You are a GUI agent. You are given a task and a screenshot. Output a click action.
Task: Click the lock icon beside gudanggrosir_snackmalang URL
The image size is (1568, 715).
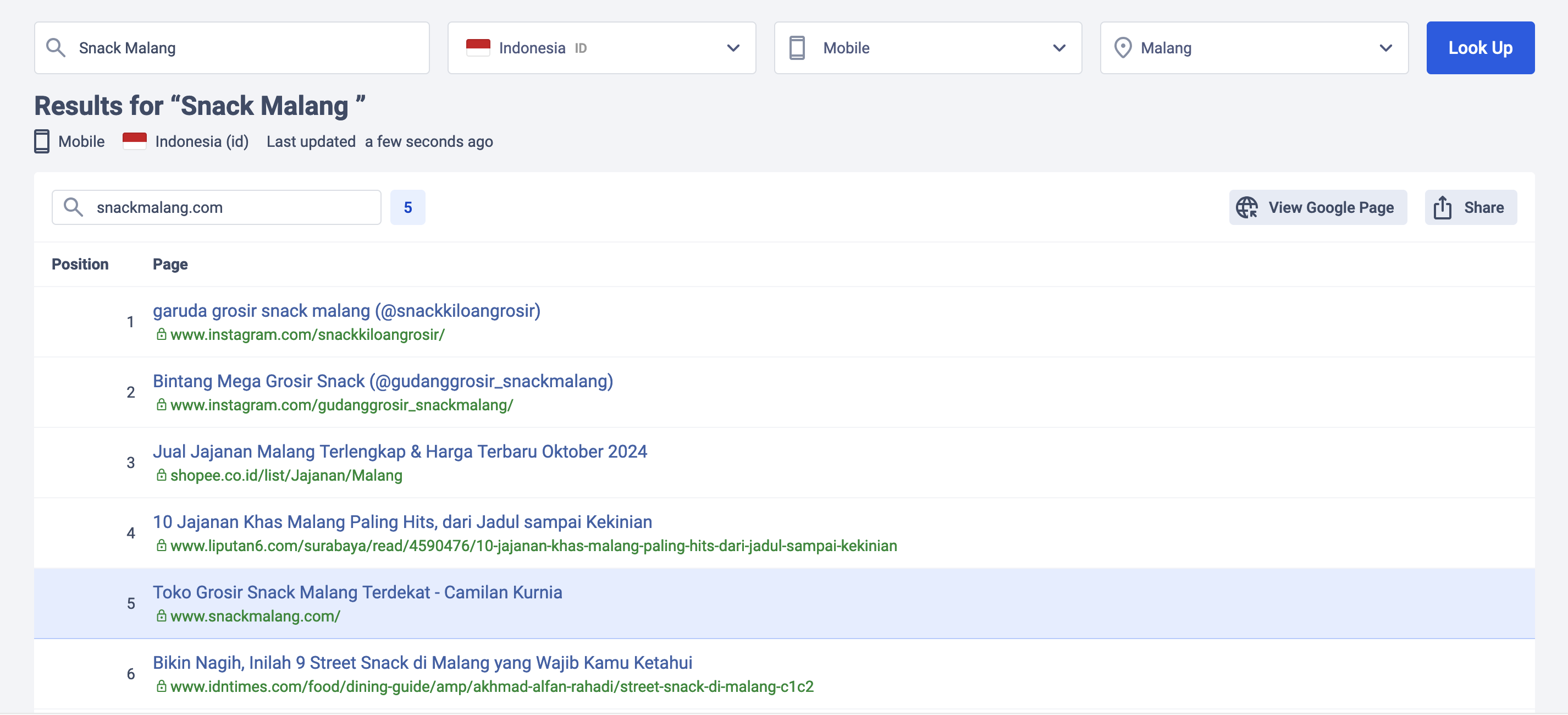[161, 404]
